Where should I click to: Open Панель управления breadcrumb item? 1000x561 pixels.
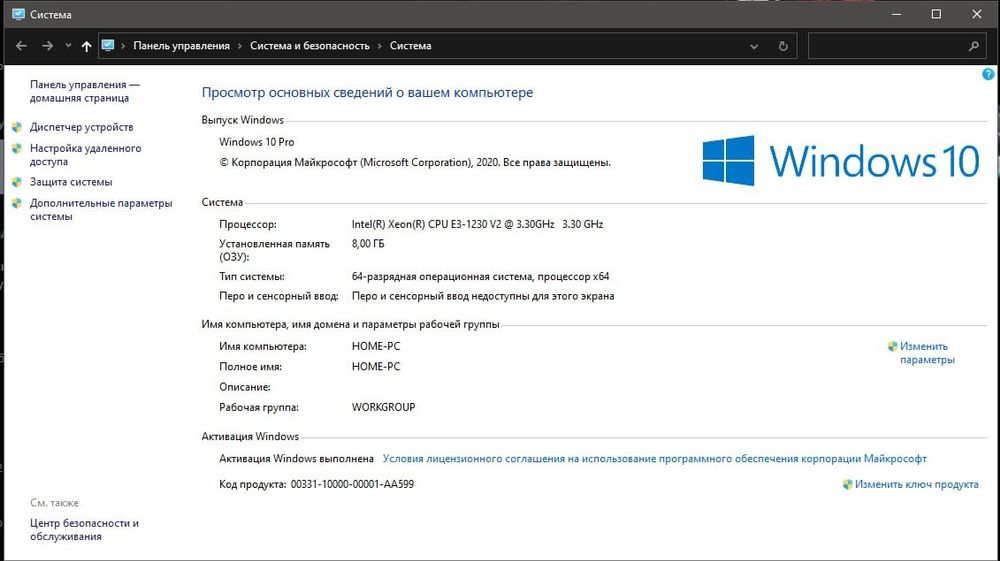click(181, 46)
